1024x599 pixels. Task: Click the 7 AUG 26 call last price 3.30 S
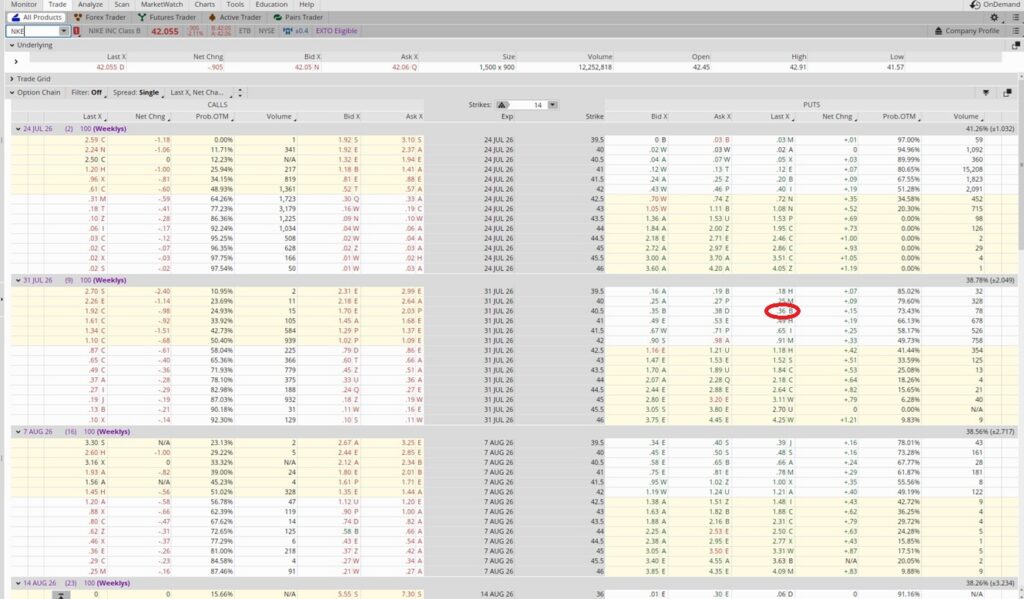(x=95, y=443)
